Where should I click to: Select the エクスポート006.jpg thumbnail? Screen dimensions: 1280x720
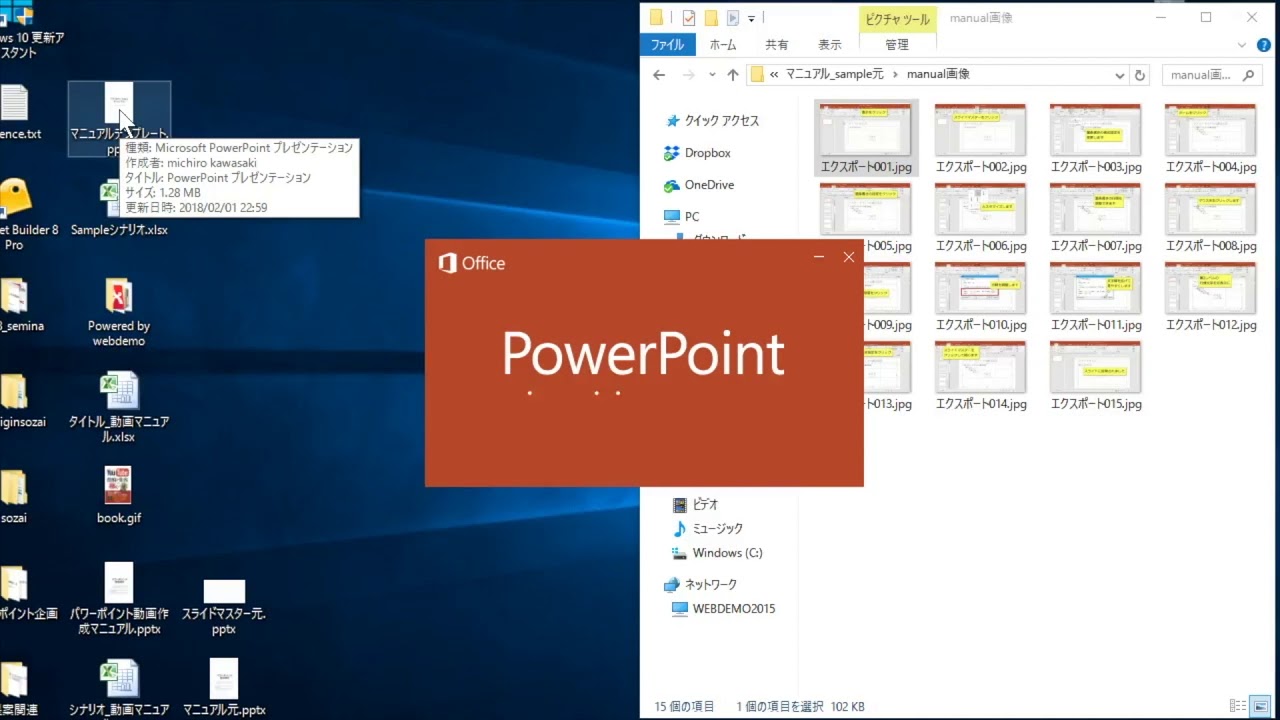click(981, 217)
